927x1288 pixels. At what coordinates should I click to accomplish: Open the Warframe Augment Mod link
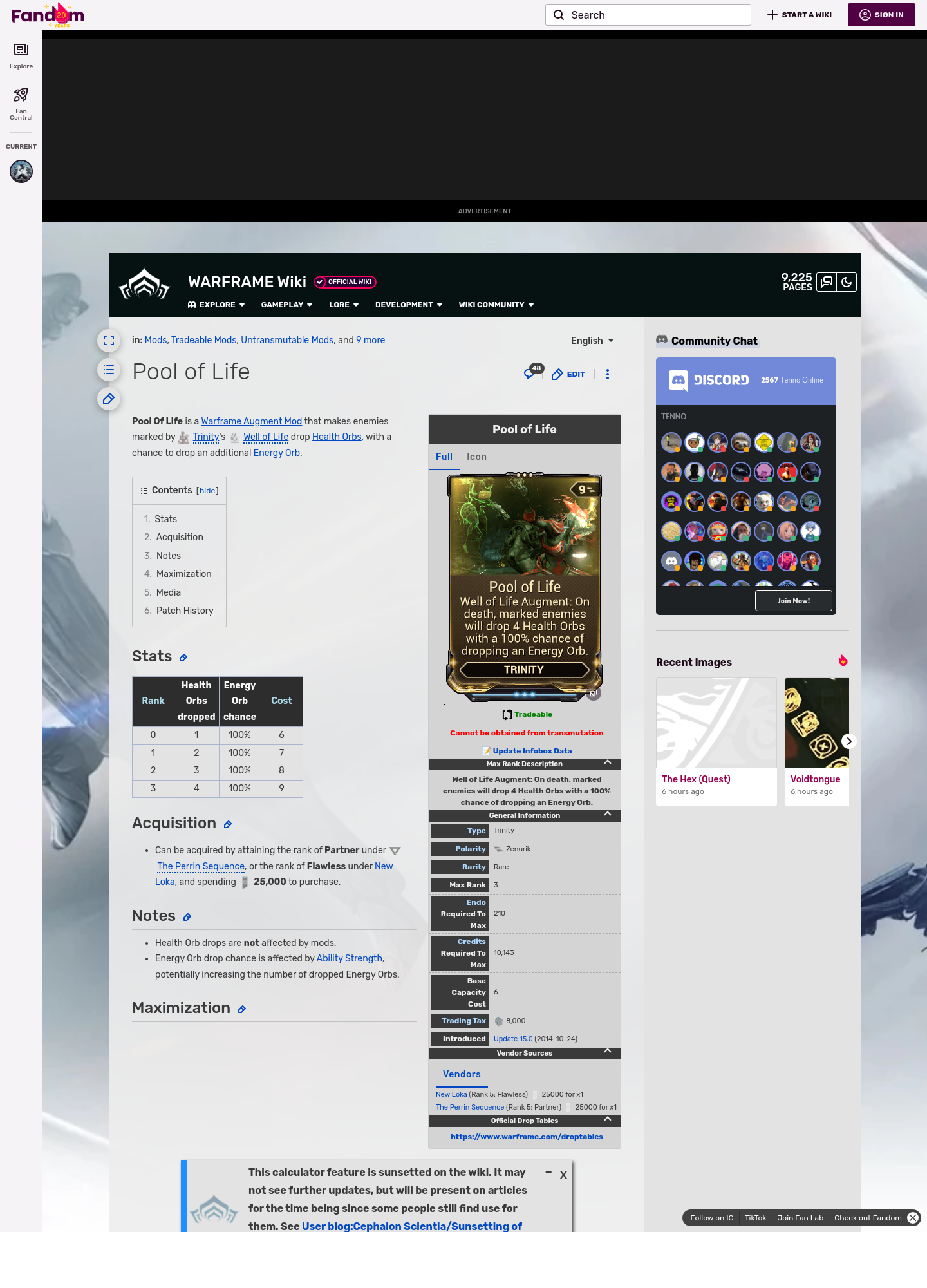pyautogui.click(x=252, y=421)
